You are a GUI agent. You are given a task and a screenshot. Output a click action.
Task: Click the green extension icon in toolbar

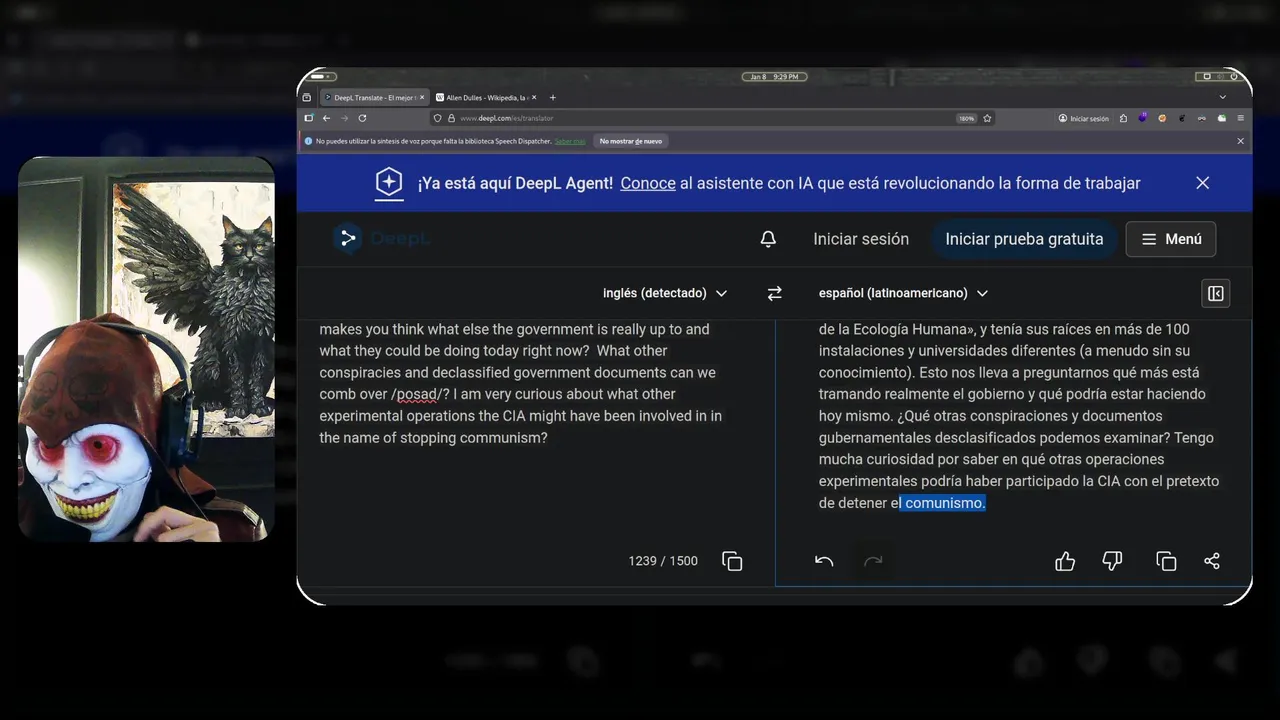tap(1222, 118)
